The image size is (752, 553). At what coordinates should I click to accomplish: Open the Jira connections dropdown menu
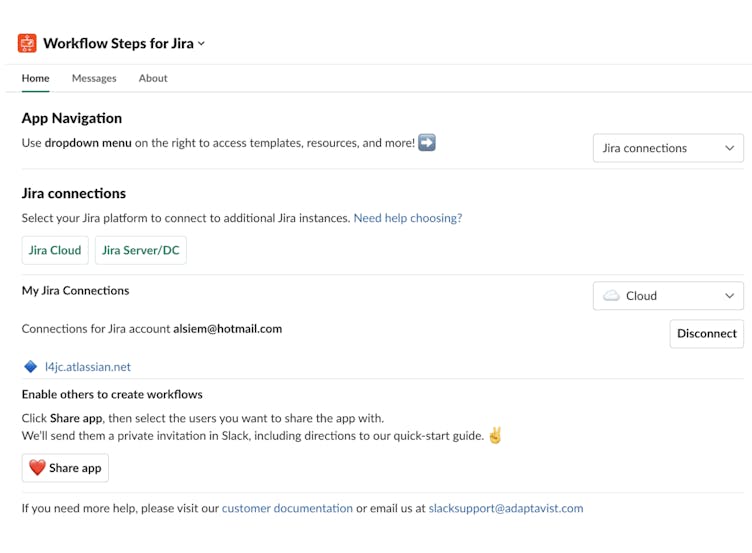click(x=668, y=148)
